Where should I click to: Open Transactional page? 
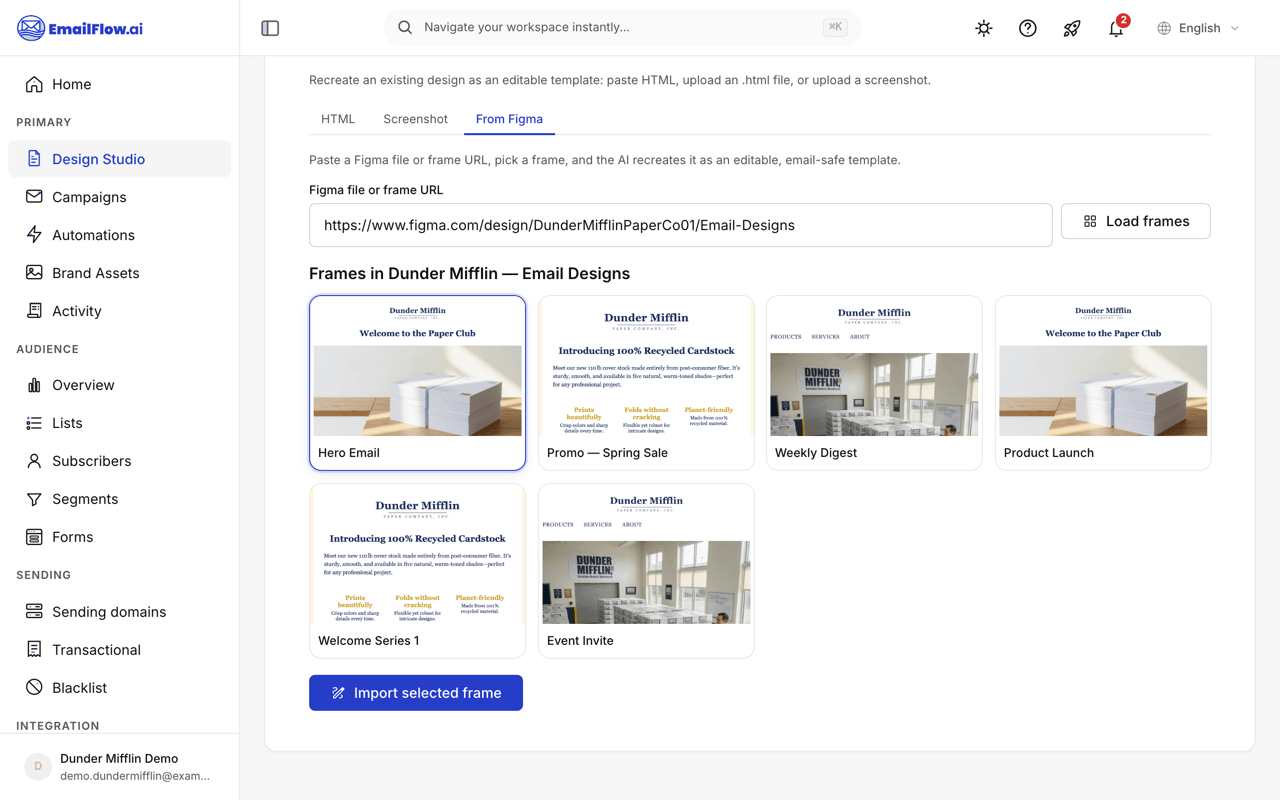pyautogui.click(x=120, y=650)
